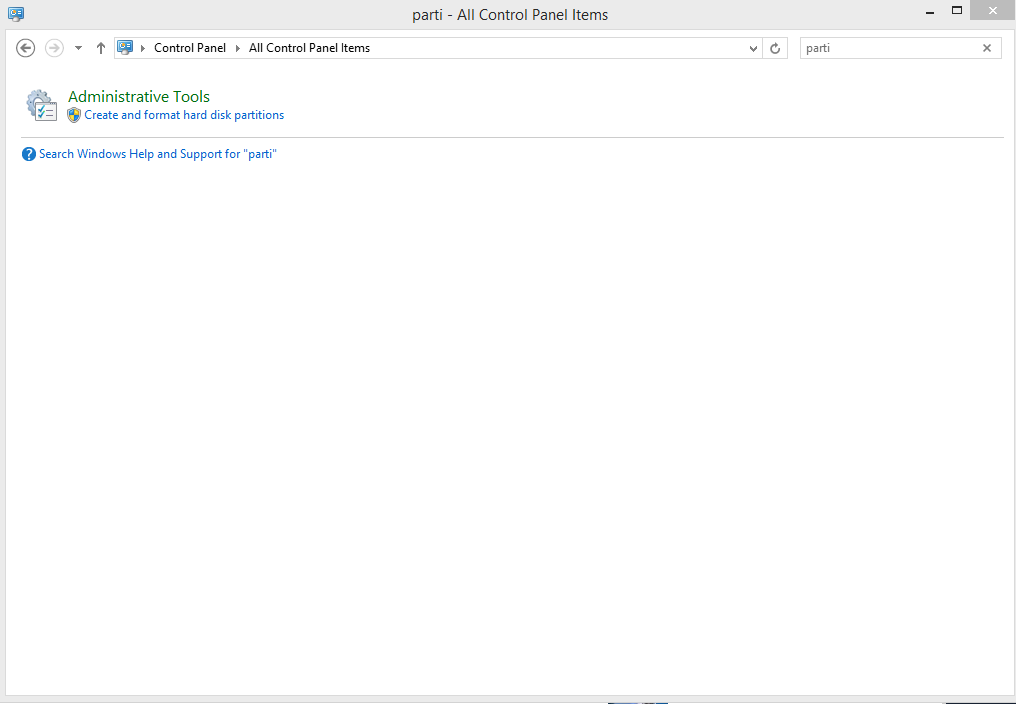Viewport: 1016px width, 704px height.
Task: Search Windows Help and Support for parti
Action: tap(157, 154)
